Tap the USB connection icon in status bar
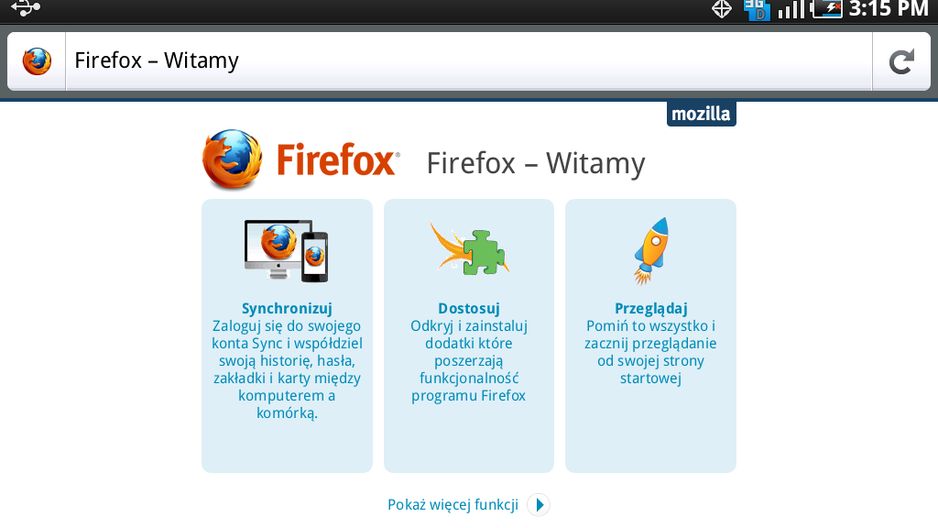Image resolution: width=938 pixels, height=528 pixels. pyautogui.click(x=26, y=8)
